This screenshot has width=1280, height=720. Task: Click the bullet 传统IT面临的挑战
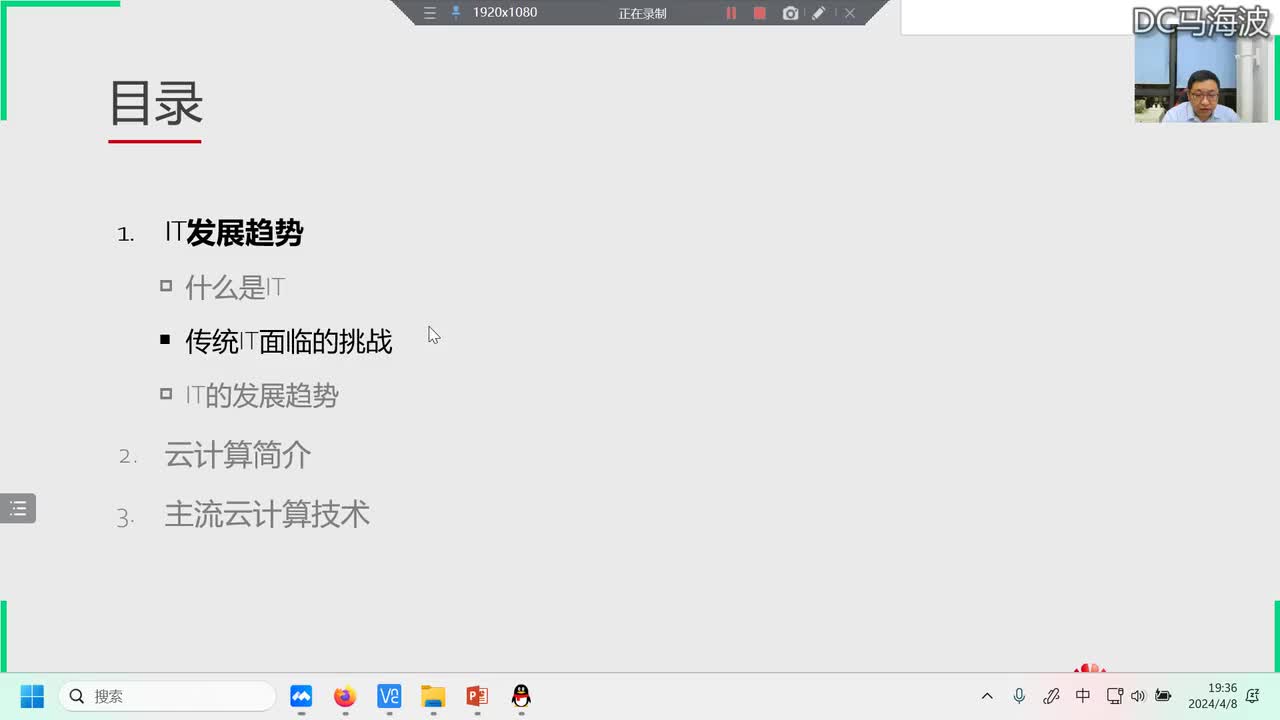pyautogui.click(x=289, y=342)
